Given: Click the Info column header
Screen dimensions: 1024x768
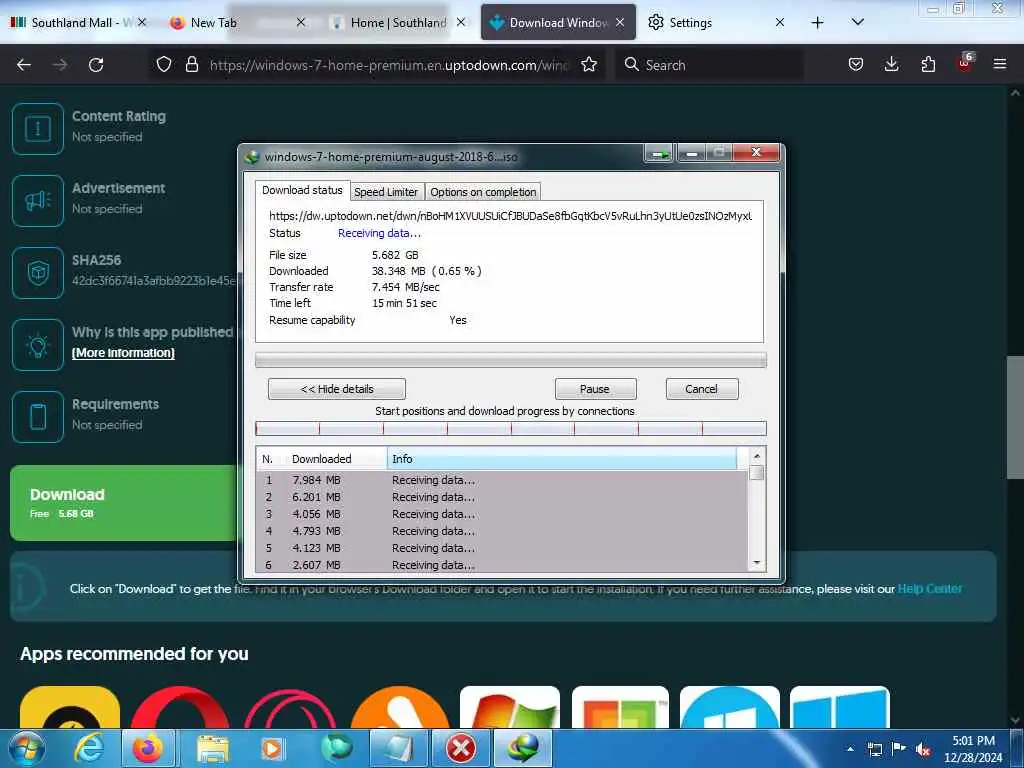Looking at the screenshot, I should [562, 458].
